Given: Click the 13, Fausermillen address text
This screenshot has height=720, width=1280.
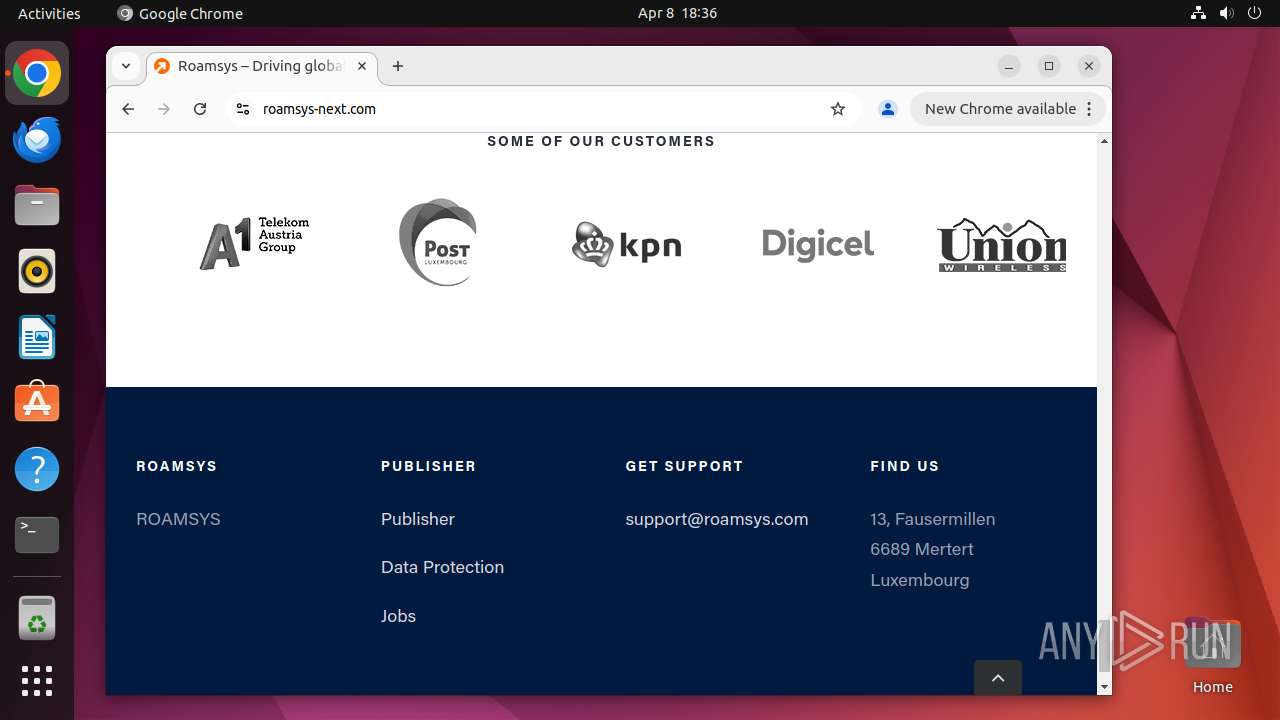Looking at the screenshot, I should coord(932,519).
